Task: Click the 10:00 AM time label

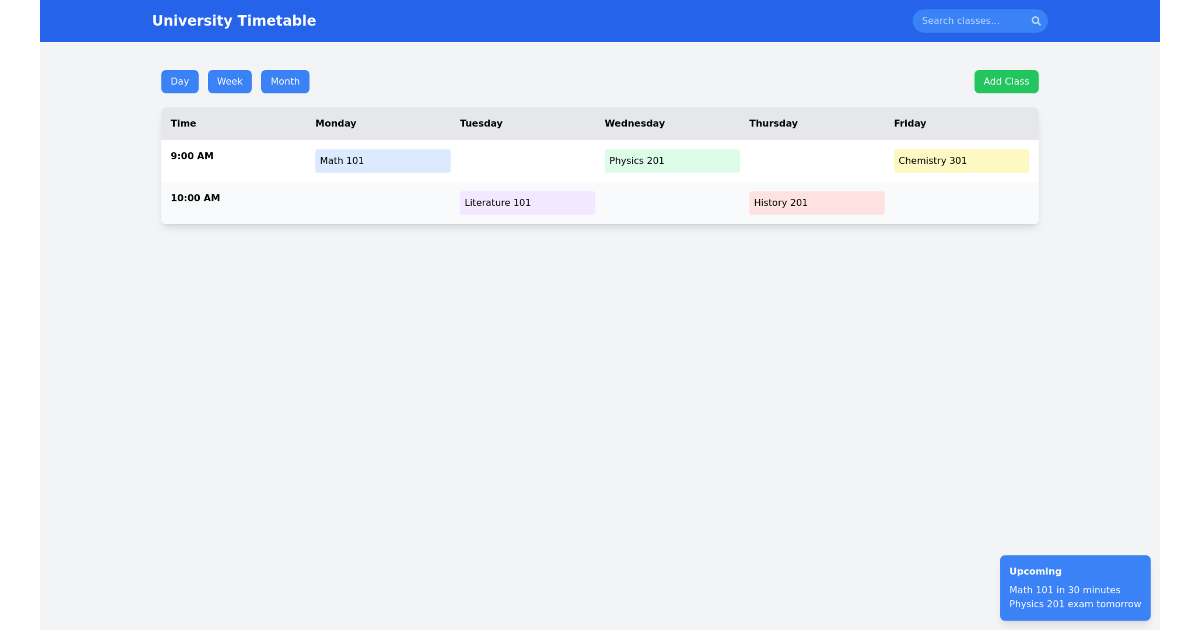Action: [x=194, y=197]
